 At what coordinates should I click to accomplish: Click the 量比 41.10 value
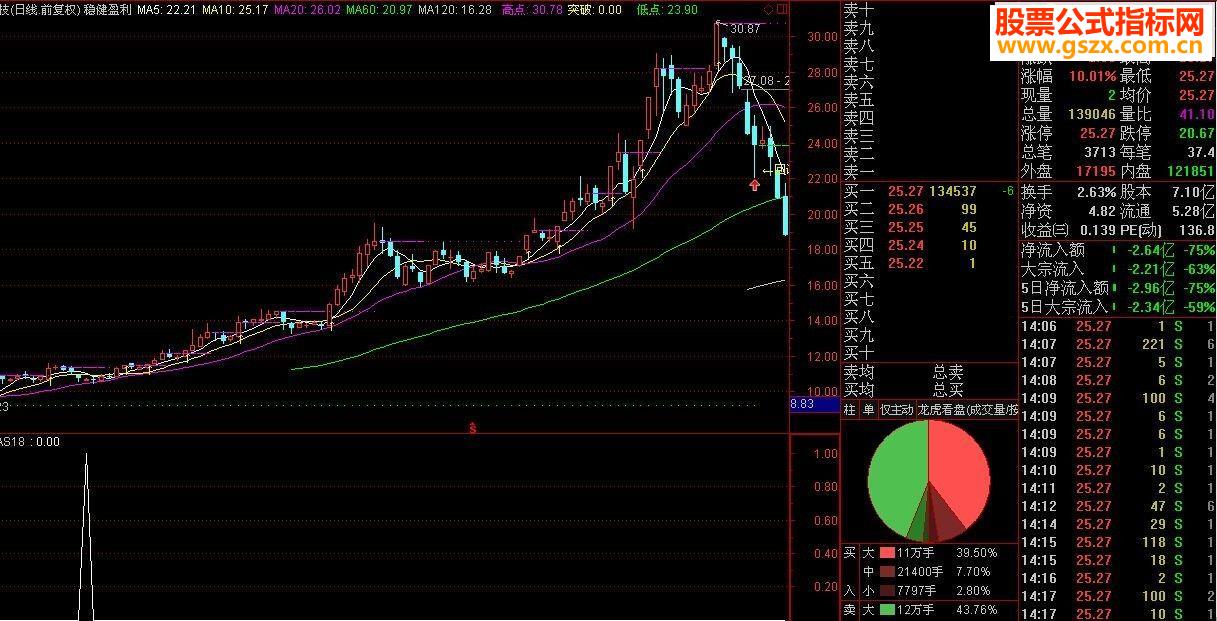coord(1196,115)
